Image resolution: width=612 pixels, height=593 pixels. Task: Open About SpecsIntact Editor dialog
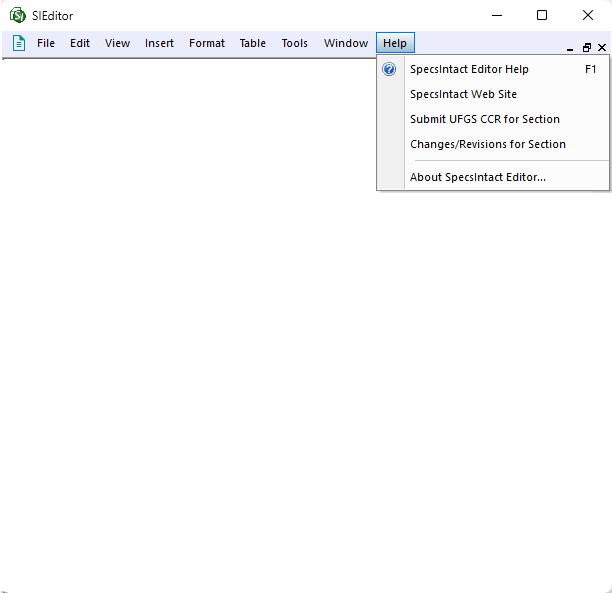[x=493, y=177]
